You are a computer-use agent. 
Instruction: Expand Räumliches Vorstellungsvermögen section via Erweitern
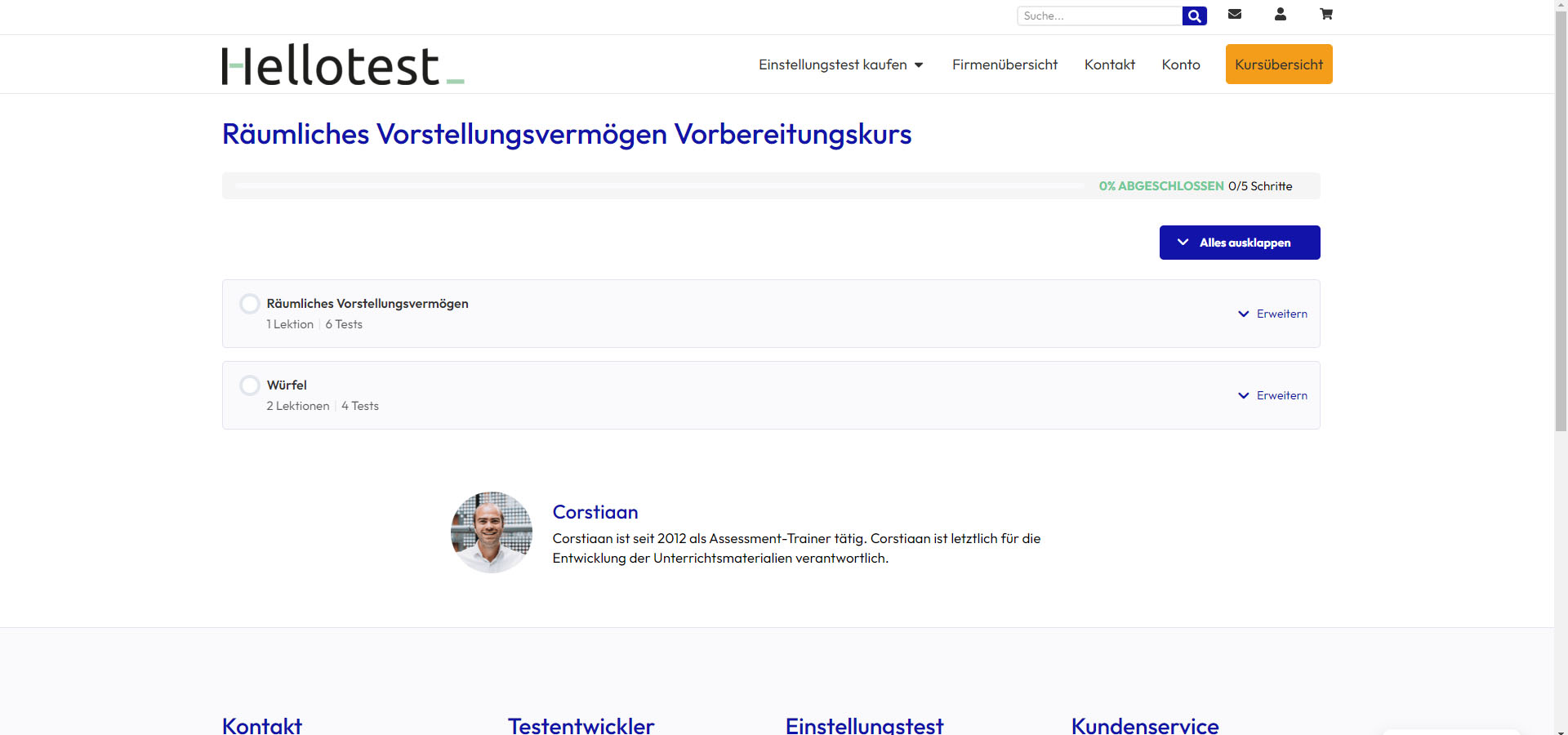(1273, 314)
